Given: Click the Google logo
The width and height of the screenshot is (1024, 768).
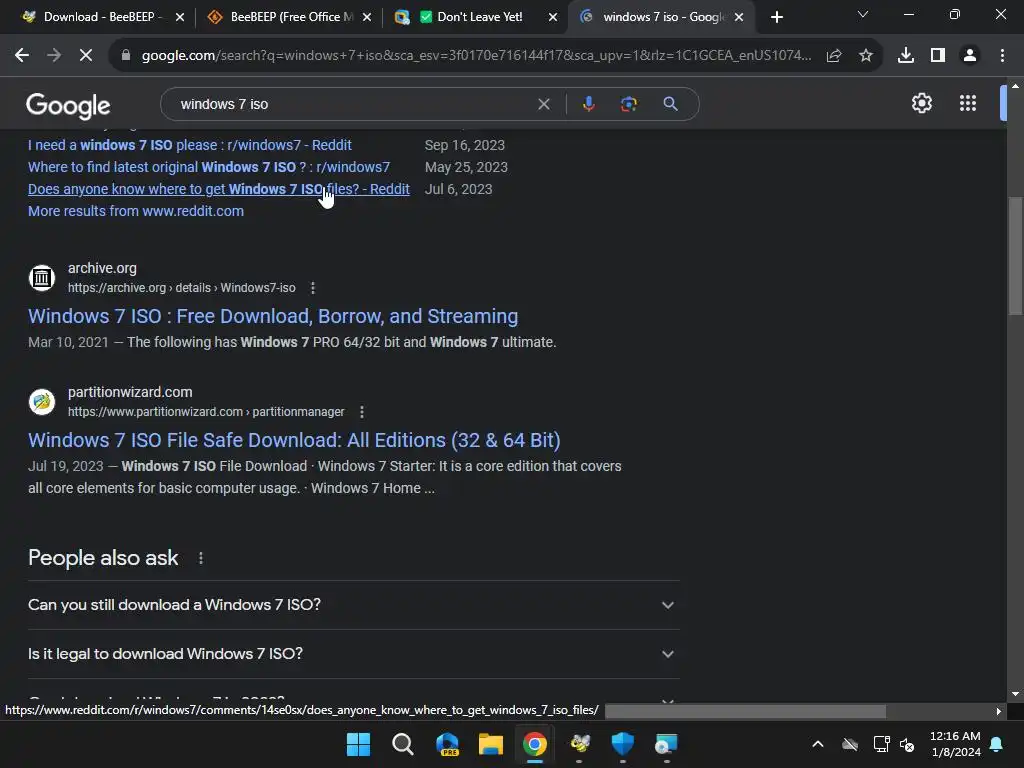Looking at the screenshot, I should [68, 105].
